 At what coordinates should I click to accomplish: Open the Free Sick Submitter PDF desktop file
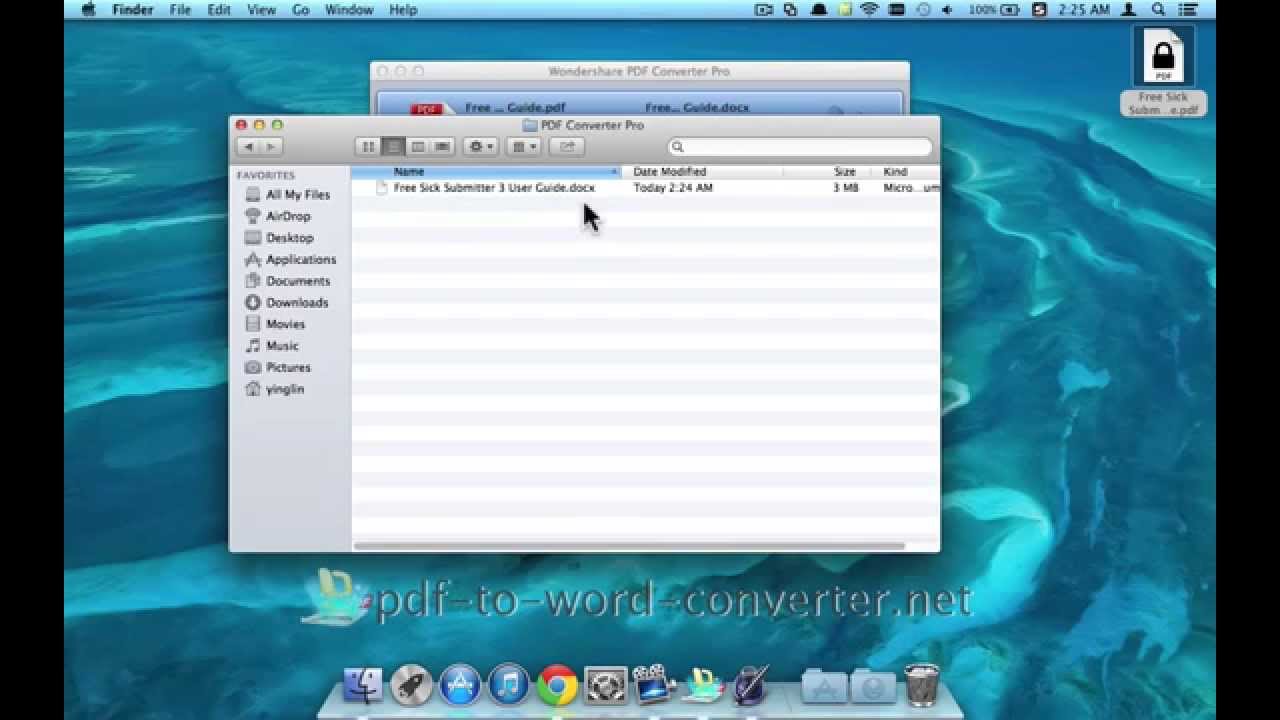click(1163, 70)
